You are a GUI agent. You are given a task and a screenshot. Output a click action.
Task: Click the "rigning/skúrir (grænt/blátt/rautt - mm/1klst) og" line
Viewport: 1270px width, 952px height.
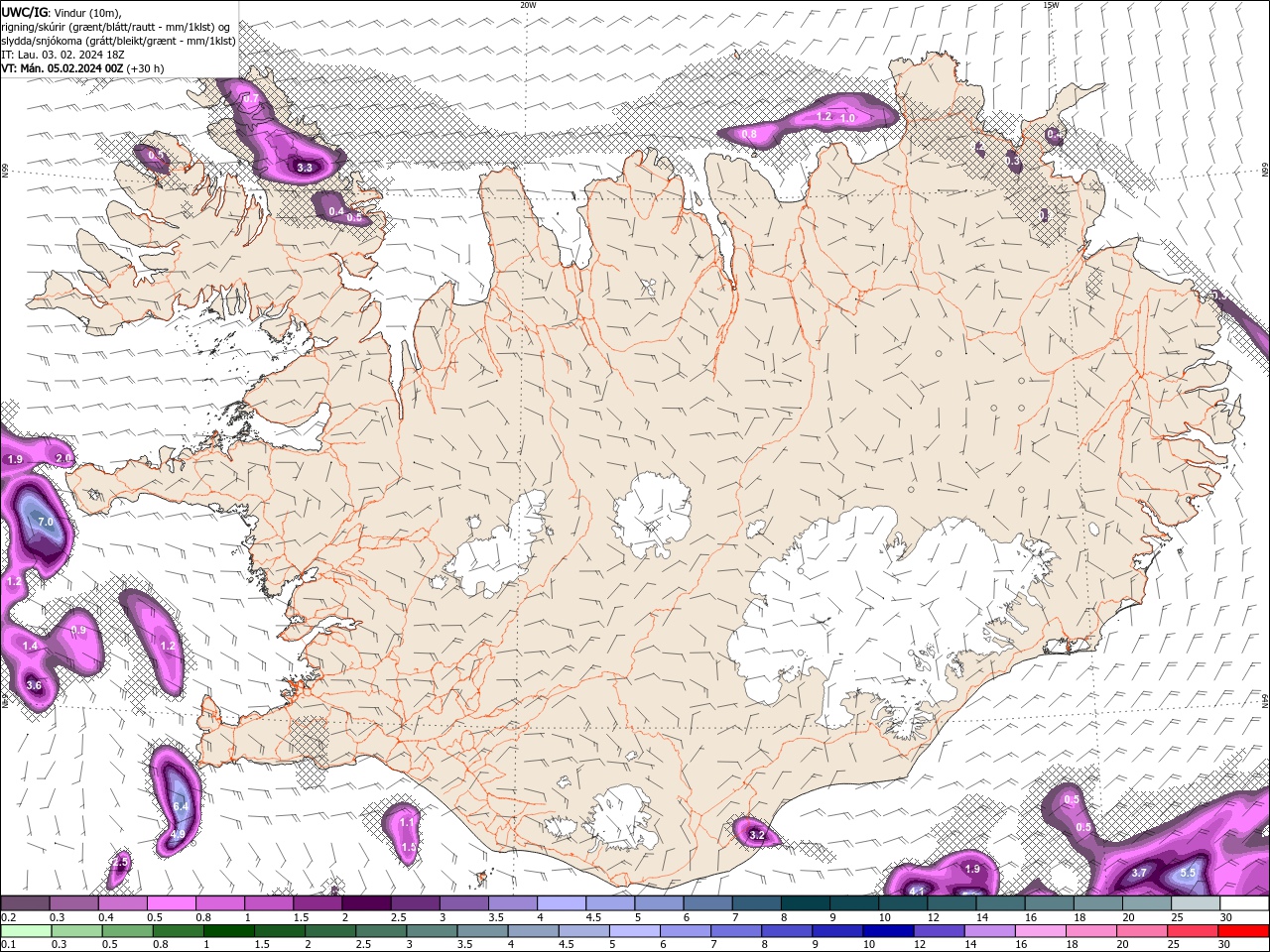pos(116,27)
